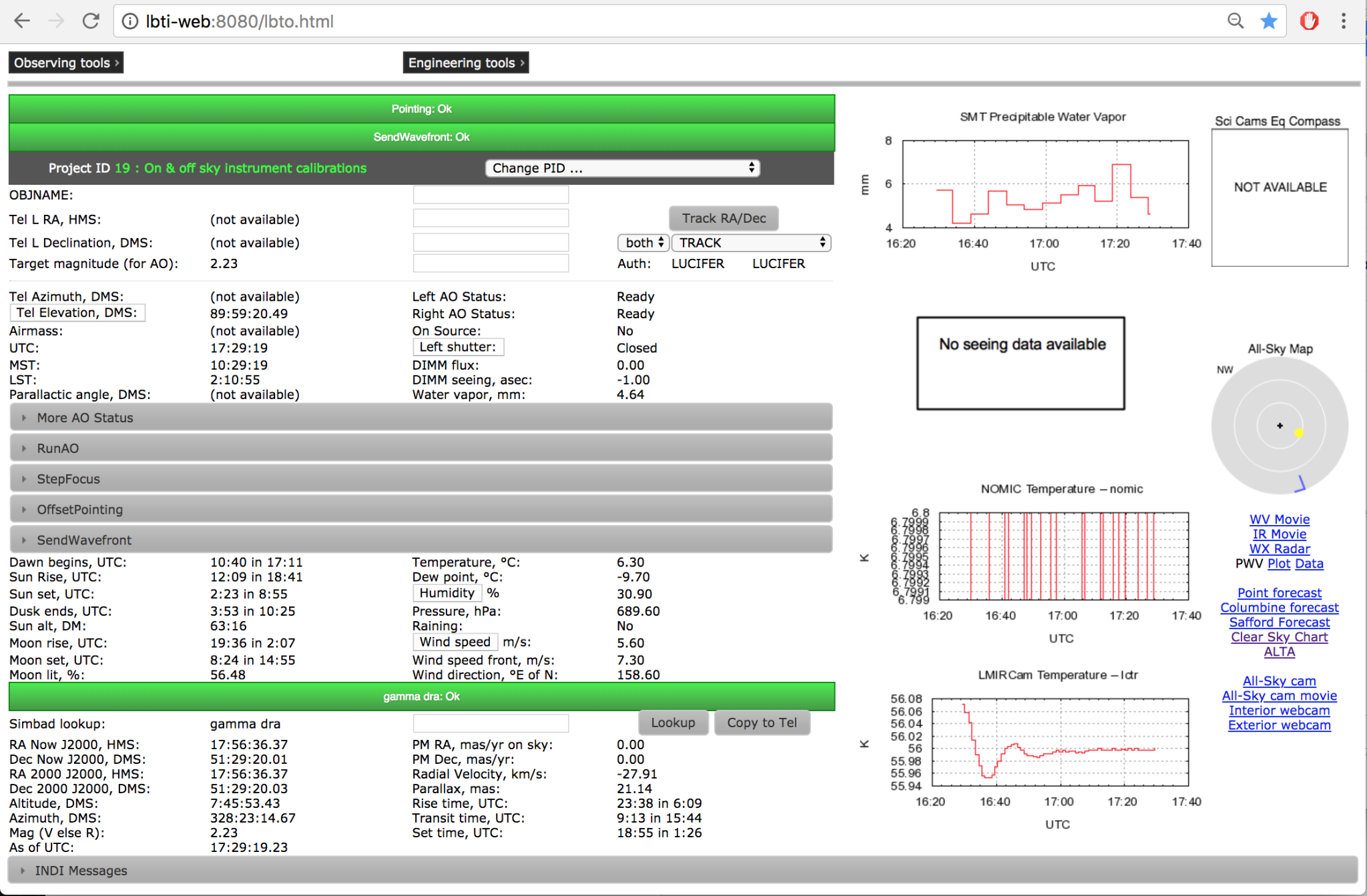
Task: Click the NOMIC Temperature plot
Action: [1063, 556]
